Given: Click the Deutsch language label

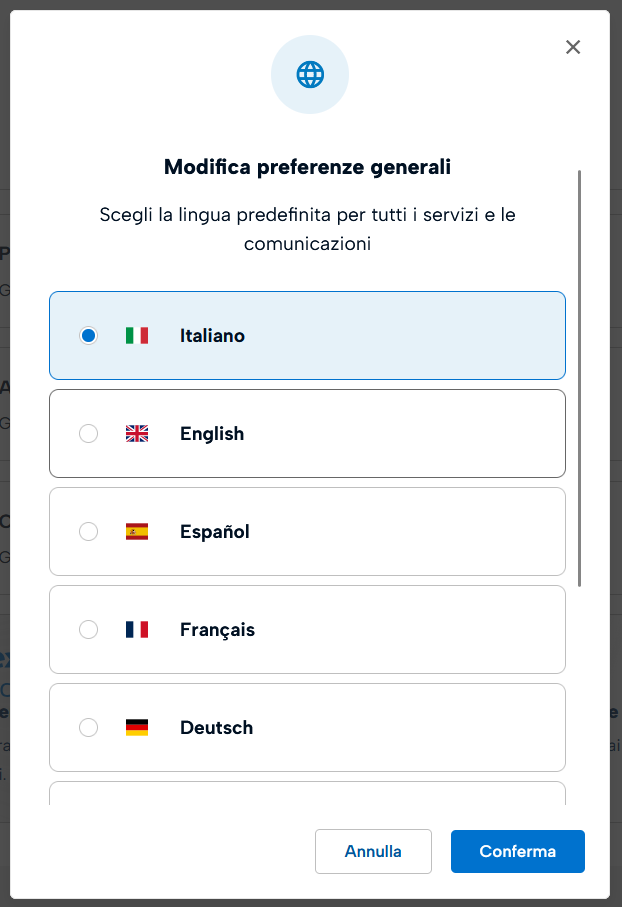Looking at the screenshot, I should 216,728.
